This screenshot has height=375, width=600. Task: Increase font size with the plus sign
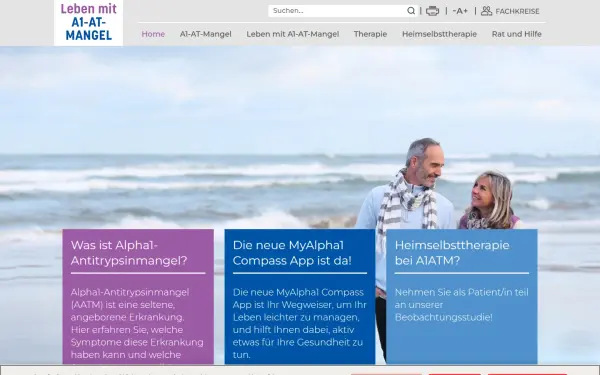pos(465,11)
